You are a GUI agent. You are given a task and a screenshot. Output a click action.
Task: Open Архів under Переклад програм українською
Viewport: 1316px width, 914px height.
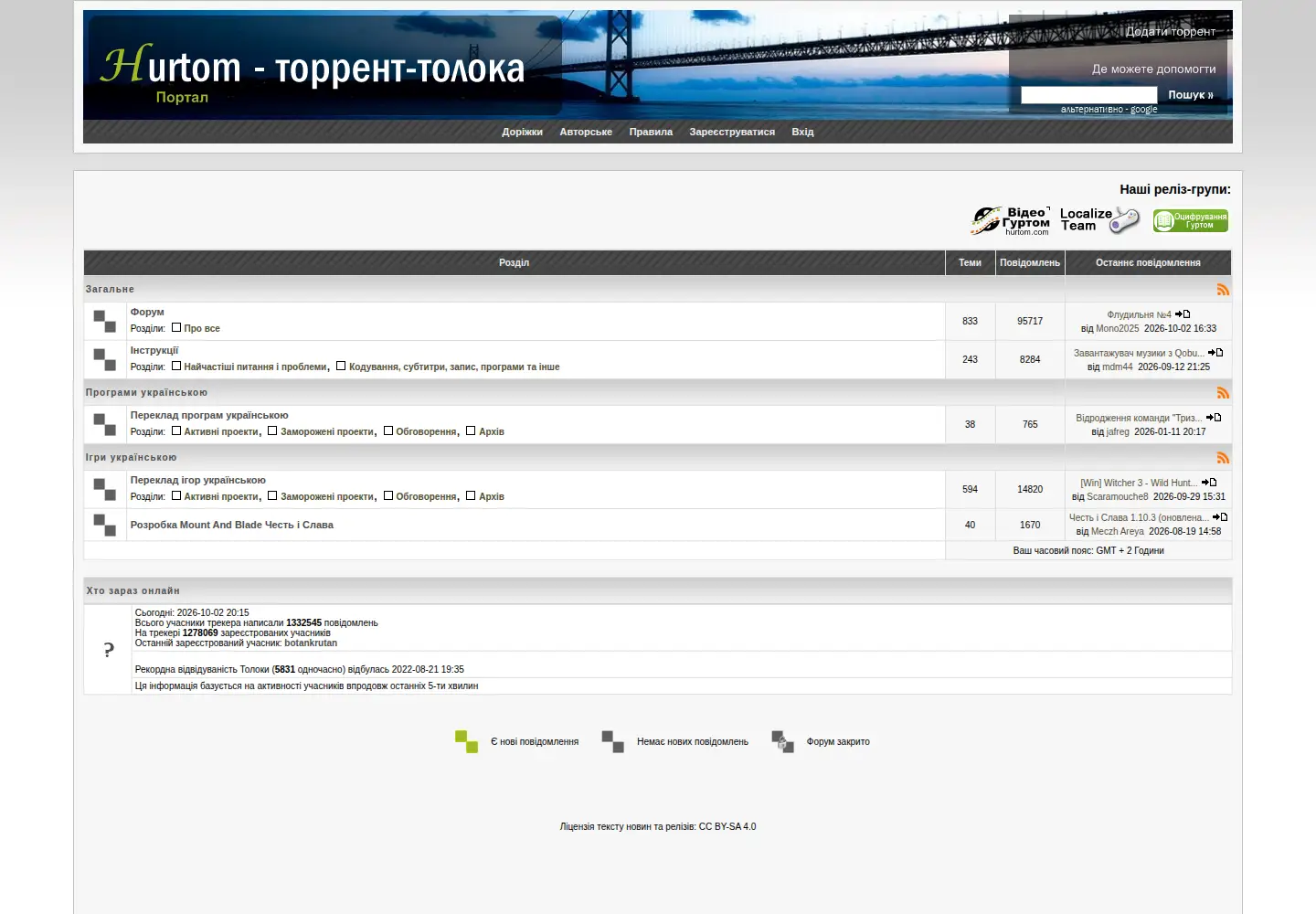coord(492,432)
